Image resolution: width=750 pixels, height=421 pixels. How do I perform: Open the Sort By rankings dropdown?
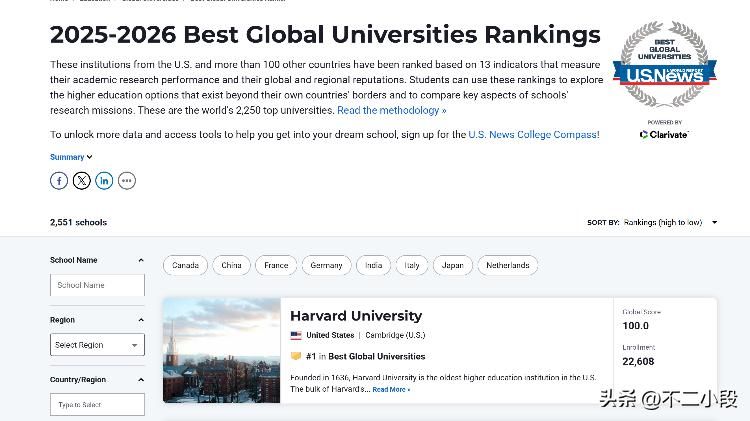click(653, 222)
